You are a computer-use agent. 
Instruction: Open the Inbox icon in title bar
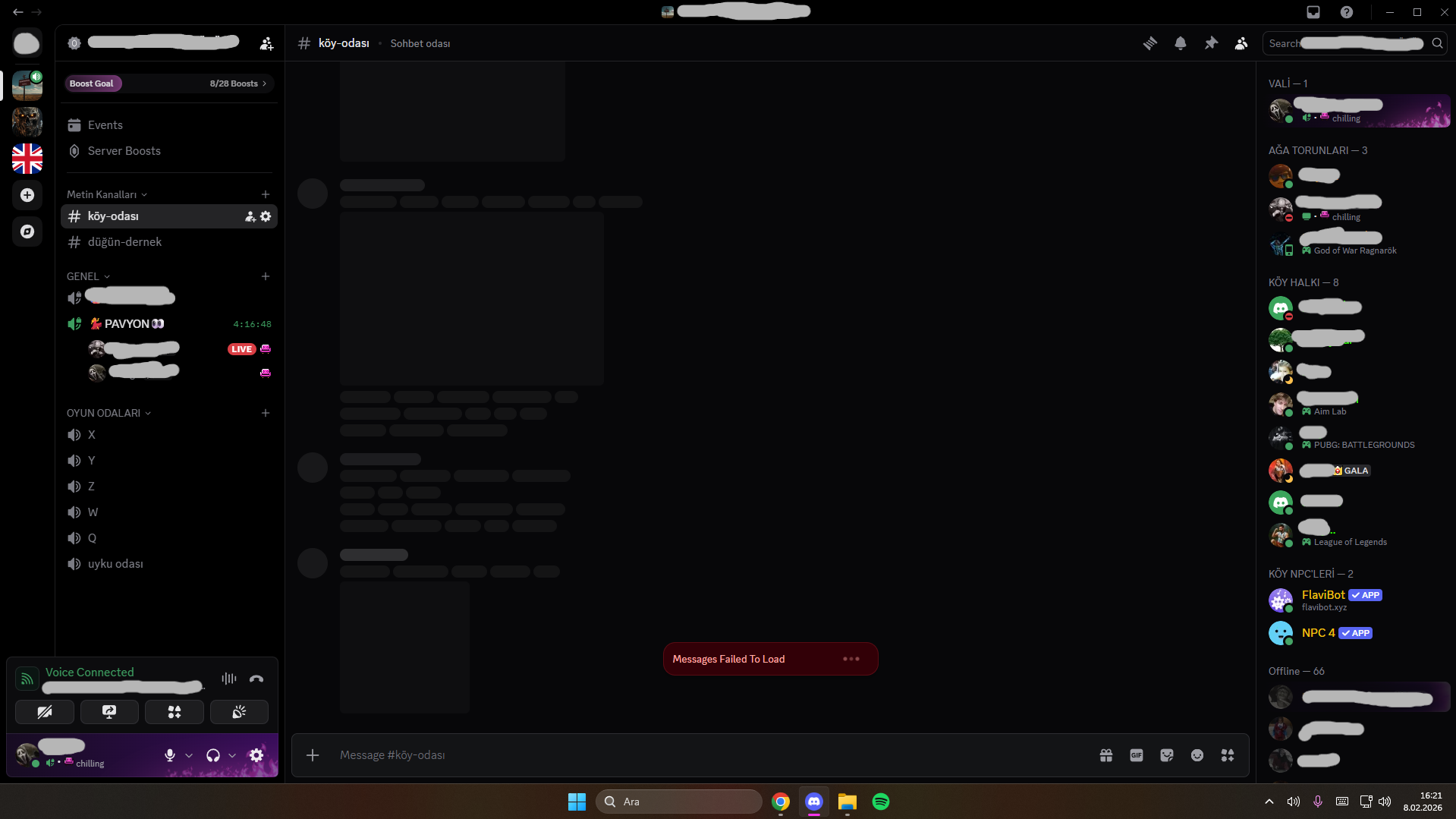point(1313,12)
